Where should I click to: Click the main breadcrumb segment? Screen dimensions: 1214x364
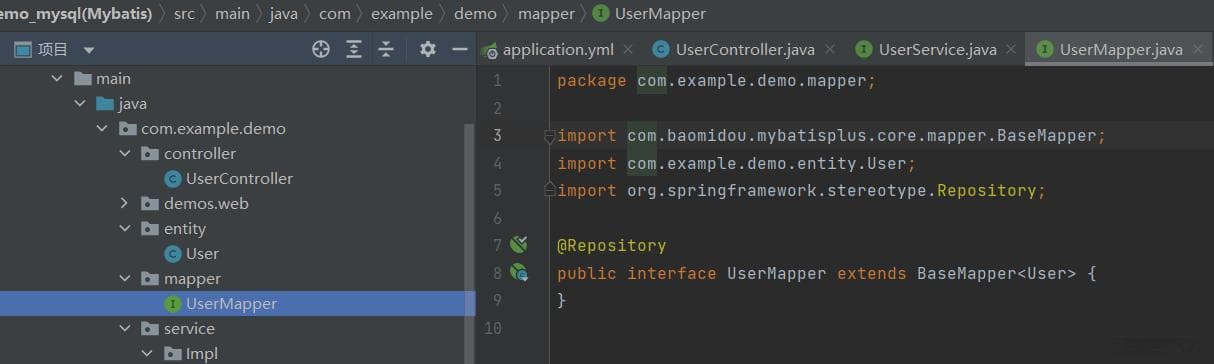(233, 14)
